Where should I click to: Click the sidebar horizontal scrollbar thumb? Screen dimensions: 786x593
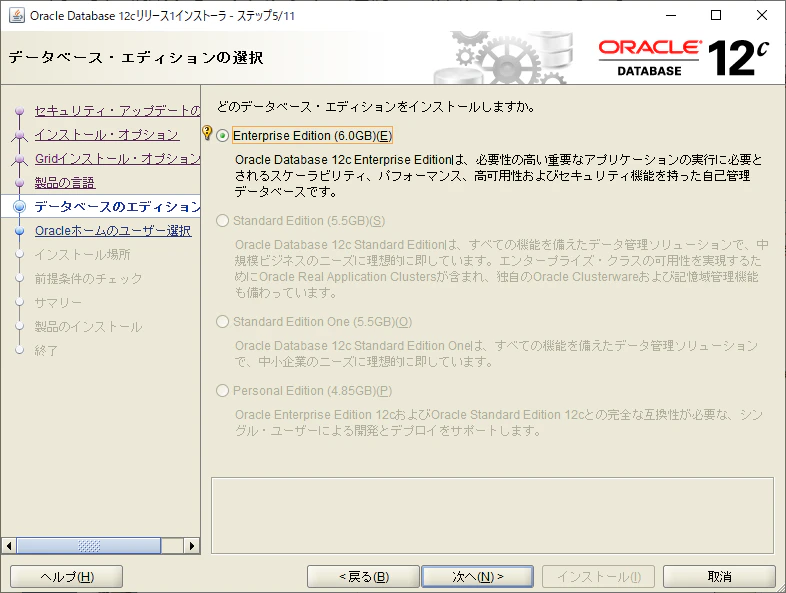89,546
